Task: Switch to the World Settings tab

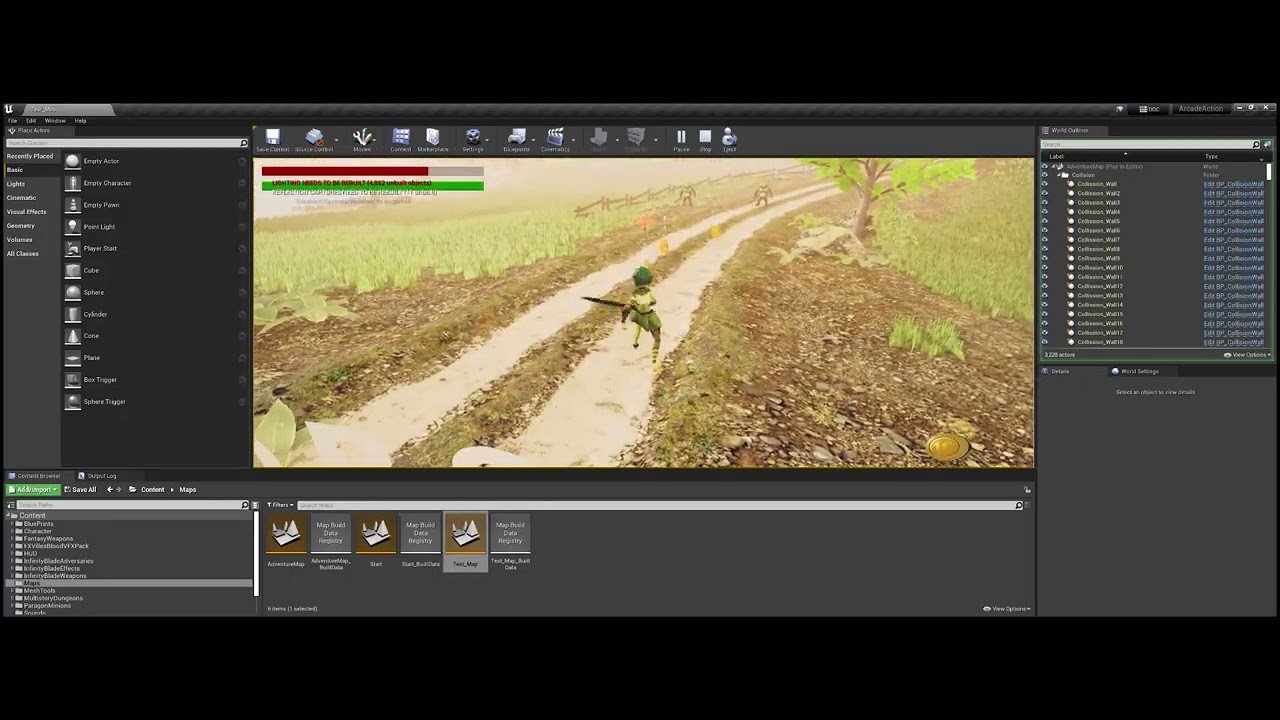Action: click(1139, 371)
